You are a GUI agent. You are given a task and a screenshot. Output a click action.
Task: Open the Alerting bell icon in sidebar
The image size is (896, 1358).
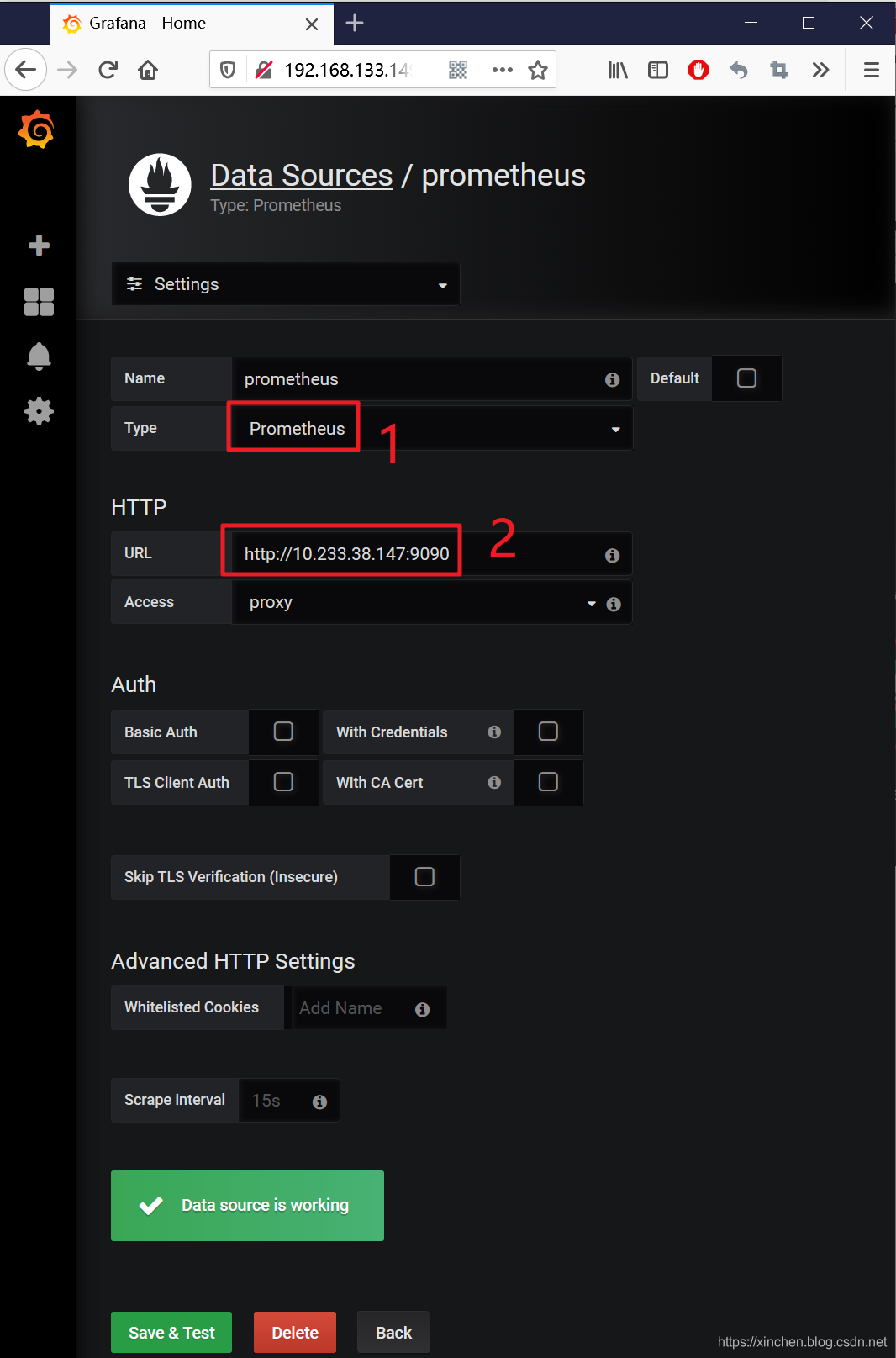pyautogui.click(x=39, y=357)
